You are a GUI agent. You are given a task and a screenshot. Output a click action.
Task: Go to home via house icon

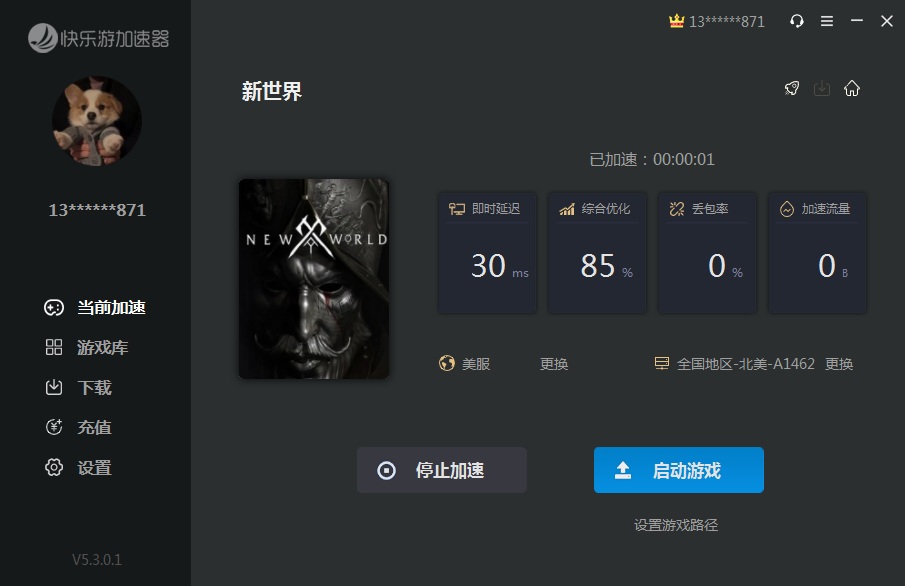[852, 88]
